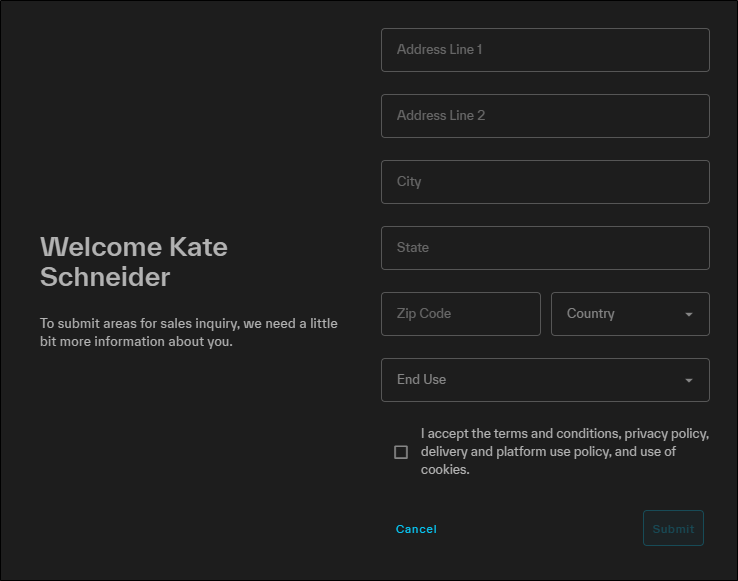
Task: Click 'privacy policy' in the agreement text
Action: [665, 434]
